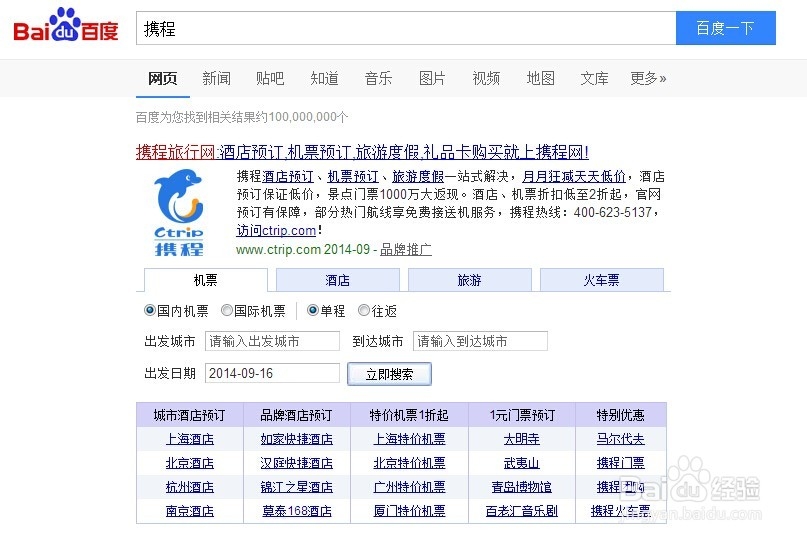Open the 音乐 tab
807x542 pixels.
[378, 78]
